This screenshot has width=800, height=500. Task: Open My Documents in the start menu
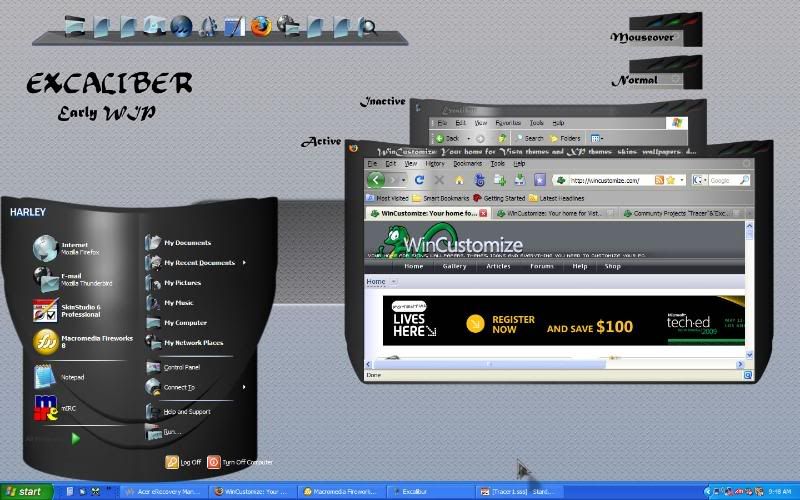click(178, 243)
